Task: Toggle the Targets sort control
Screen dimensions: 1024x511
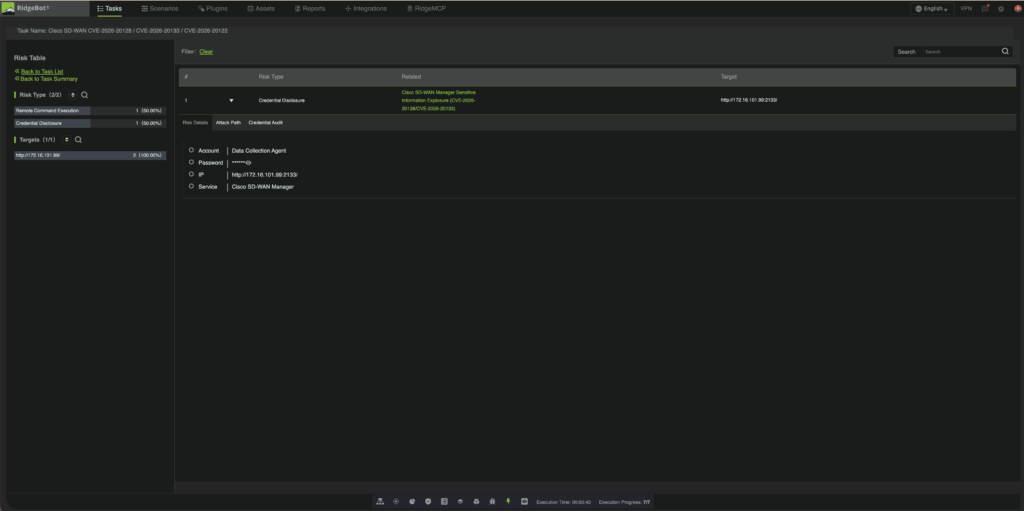Action: point(66,140)
